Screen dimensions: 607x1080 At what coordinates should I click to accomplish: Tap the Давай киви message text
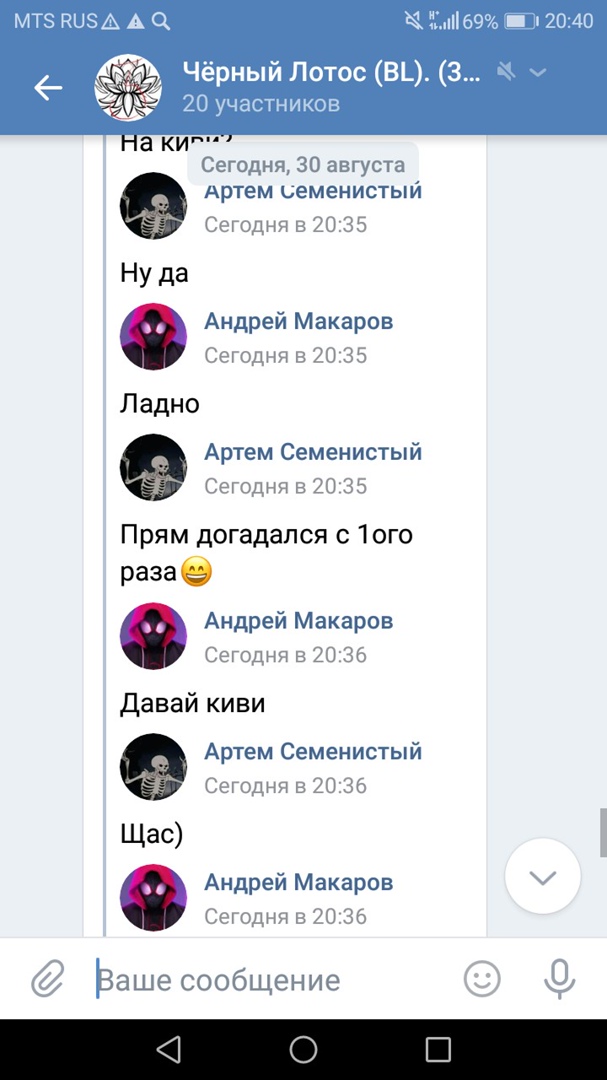tap(193, 703)
